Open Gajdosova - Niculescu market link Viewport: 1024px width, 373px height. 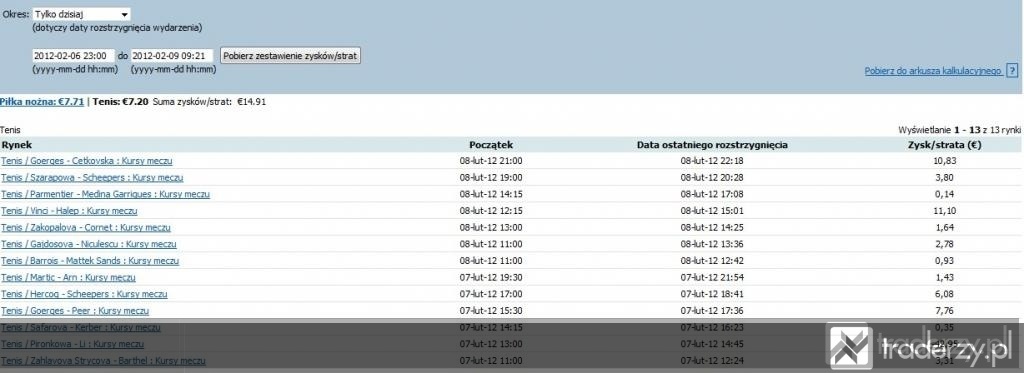tap(89, 244)
